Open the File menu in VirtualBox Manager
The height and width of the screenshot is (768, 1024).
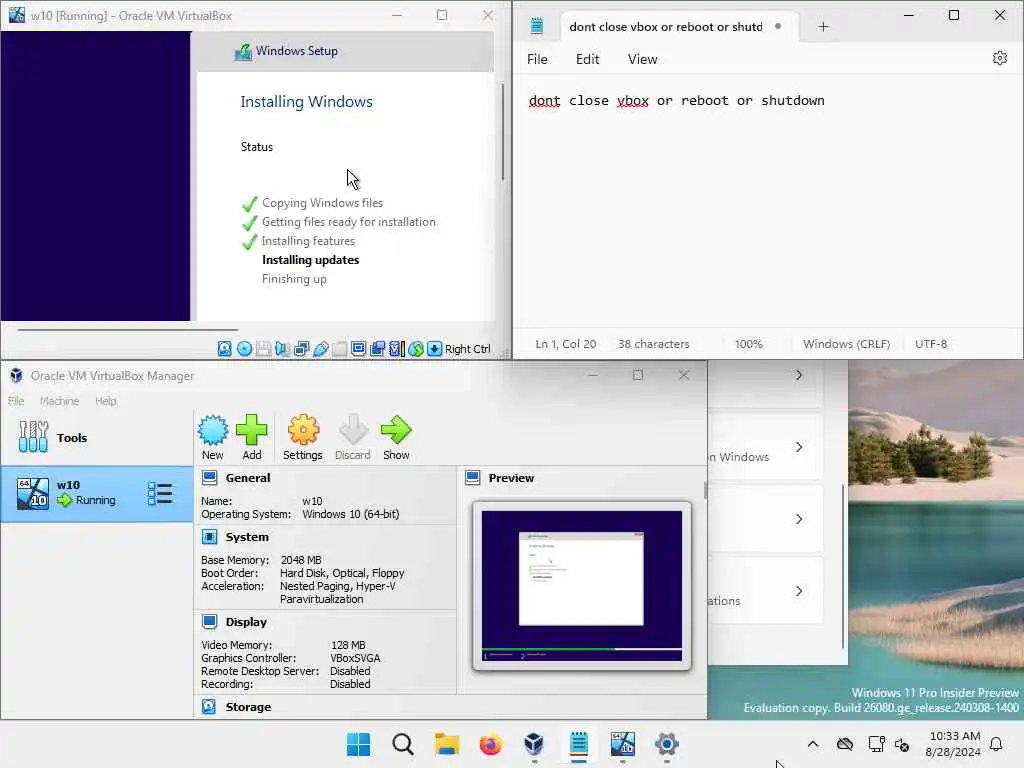pyautogui.click(x=16, y=401)
